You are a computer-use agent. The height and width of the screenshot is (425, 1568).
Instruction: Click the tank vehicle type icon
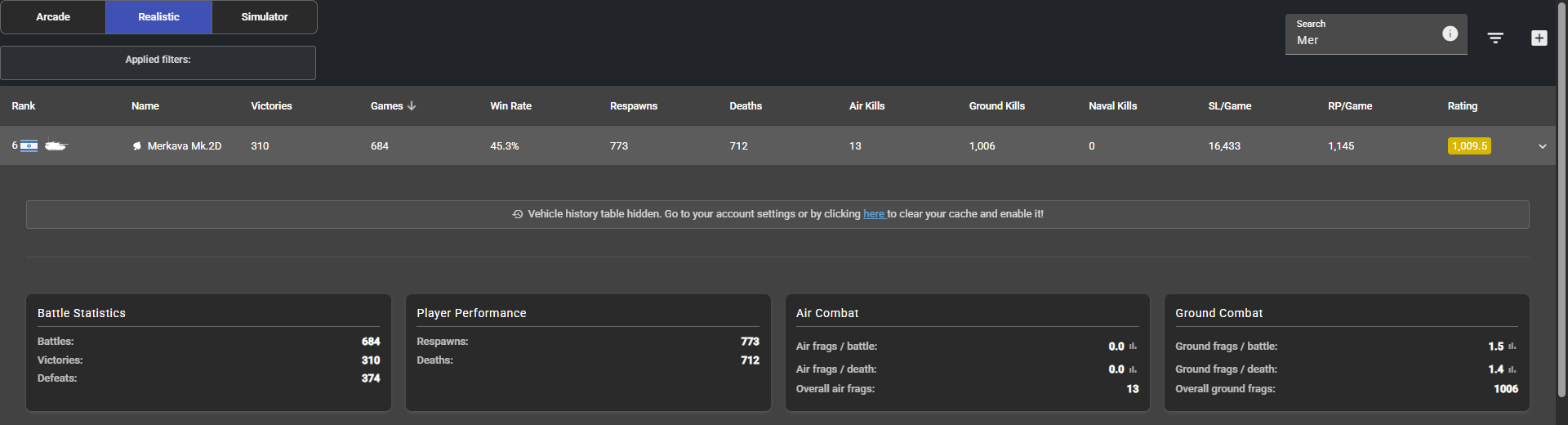[x=56, y=146]
